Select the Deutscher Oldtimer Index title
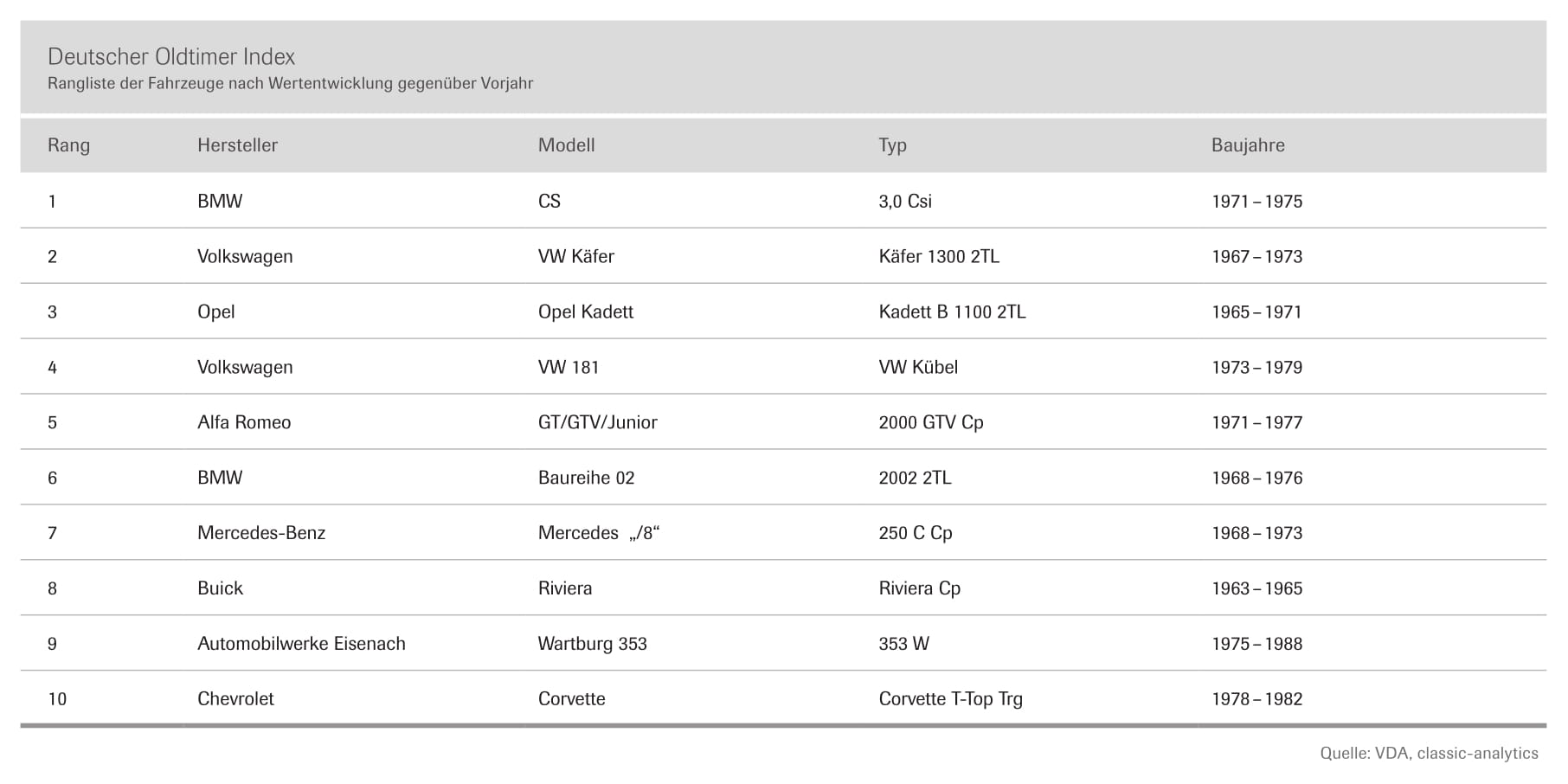 [x=171, y=57]
